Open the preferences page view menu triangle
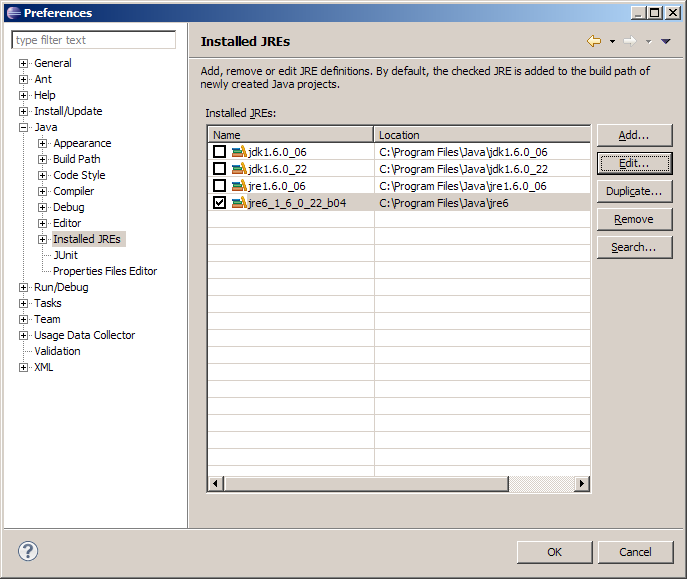 point(666,42)
